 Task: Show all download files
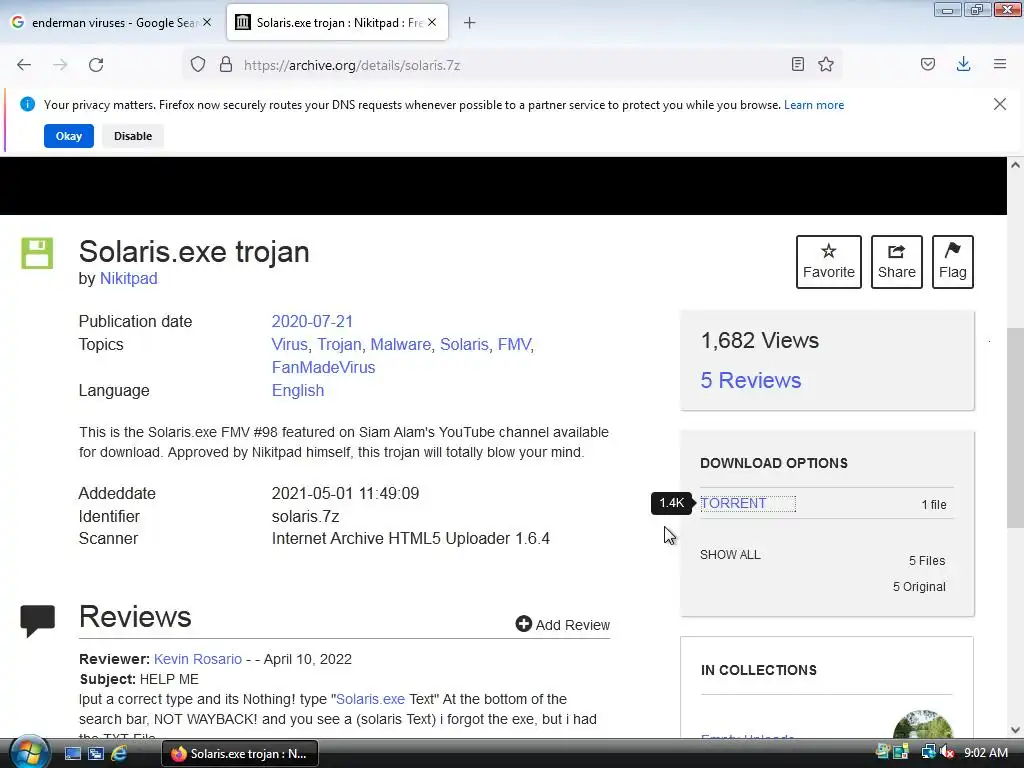[730, 554]
